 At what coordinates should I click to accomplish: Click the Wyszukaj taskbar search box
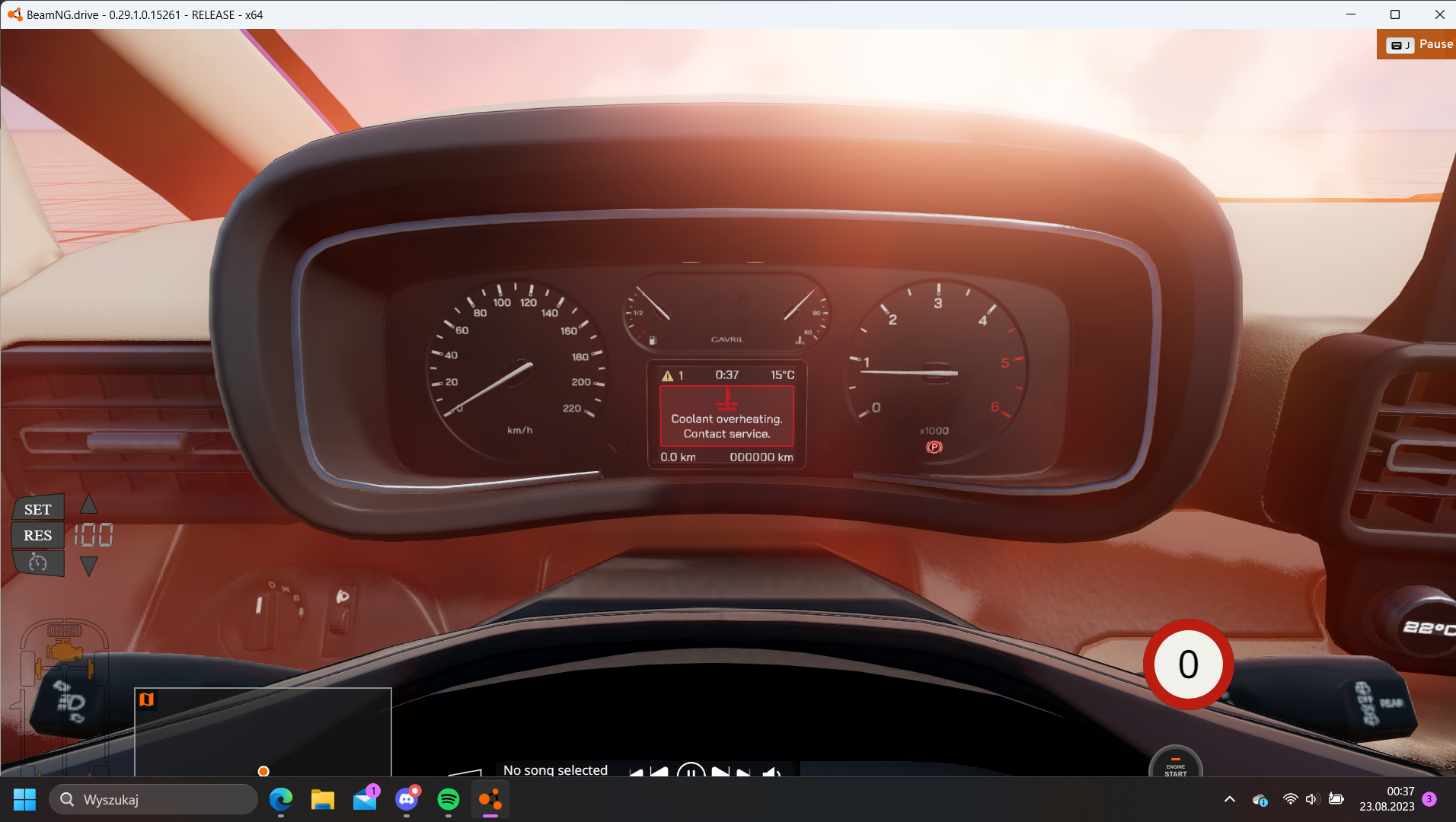(x=154, y=799)
